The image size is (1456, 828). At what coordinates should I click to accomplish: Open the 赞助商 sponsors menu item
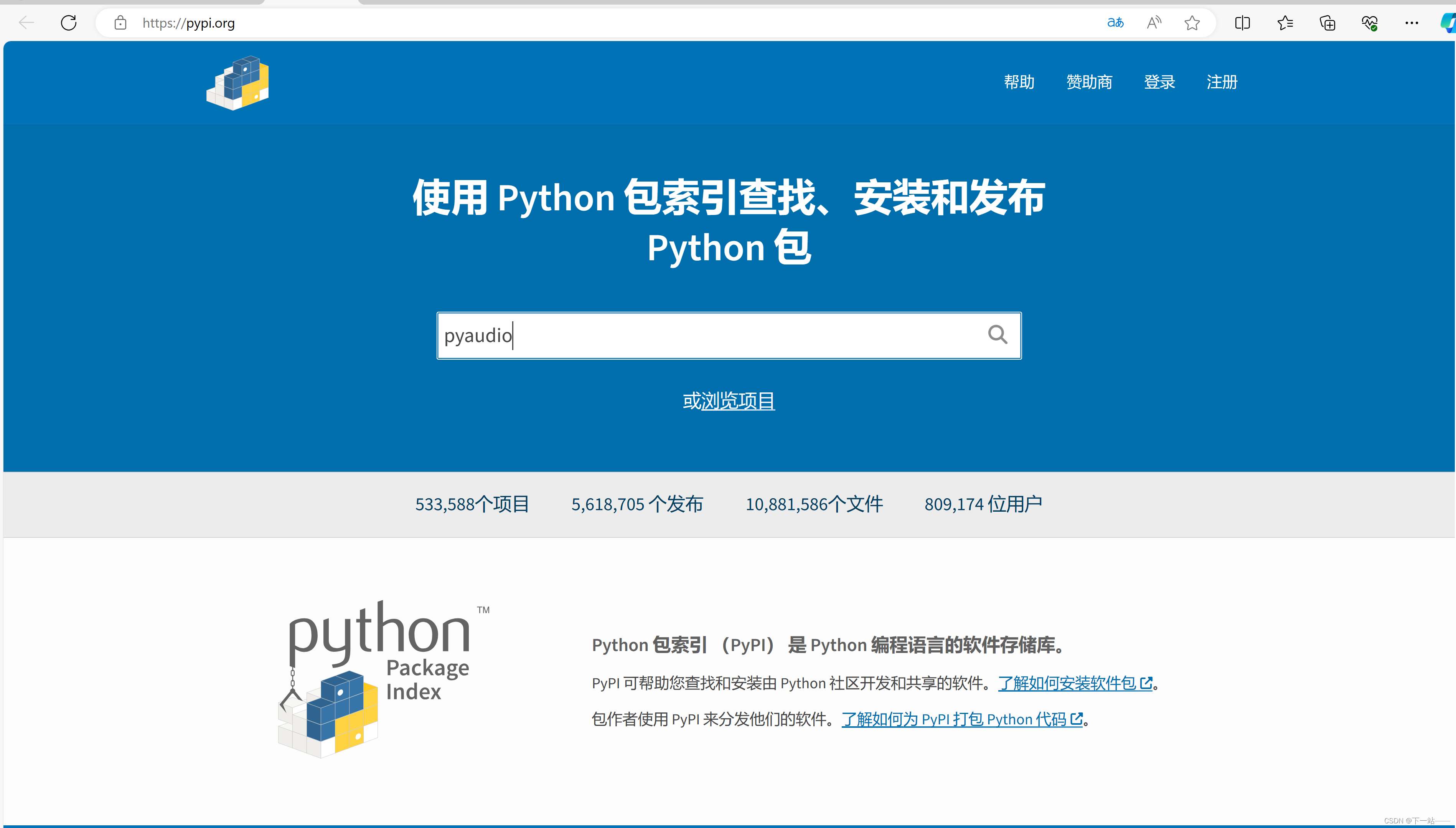click(x=1089, y=83)
